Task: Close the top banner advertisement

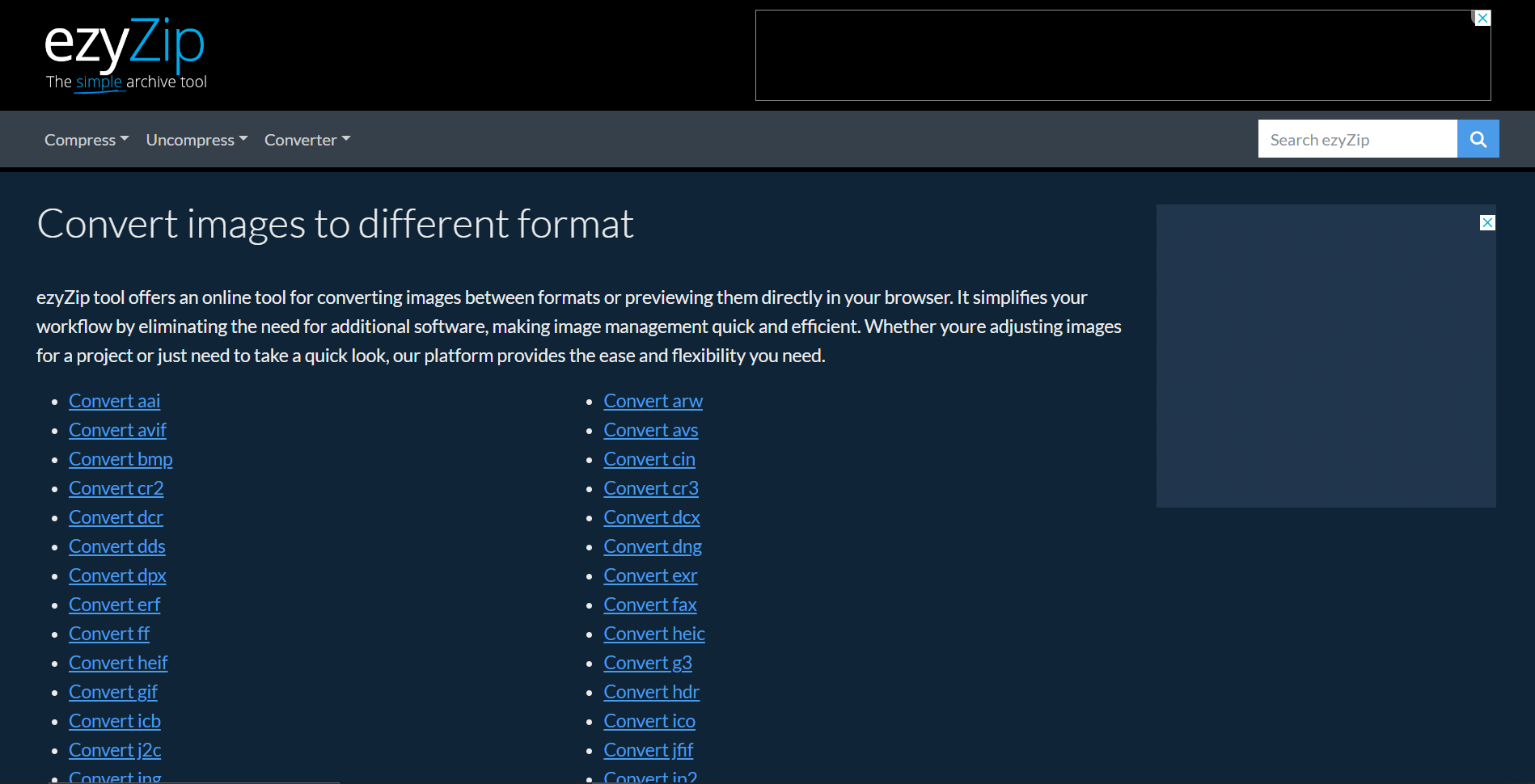Action: pos(1482,19)
